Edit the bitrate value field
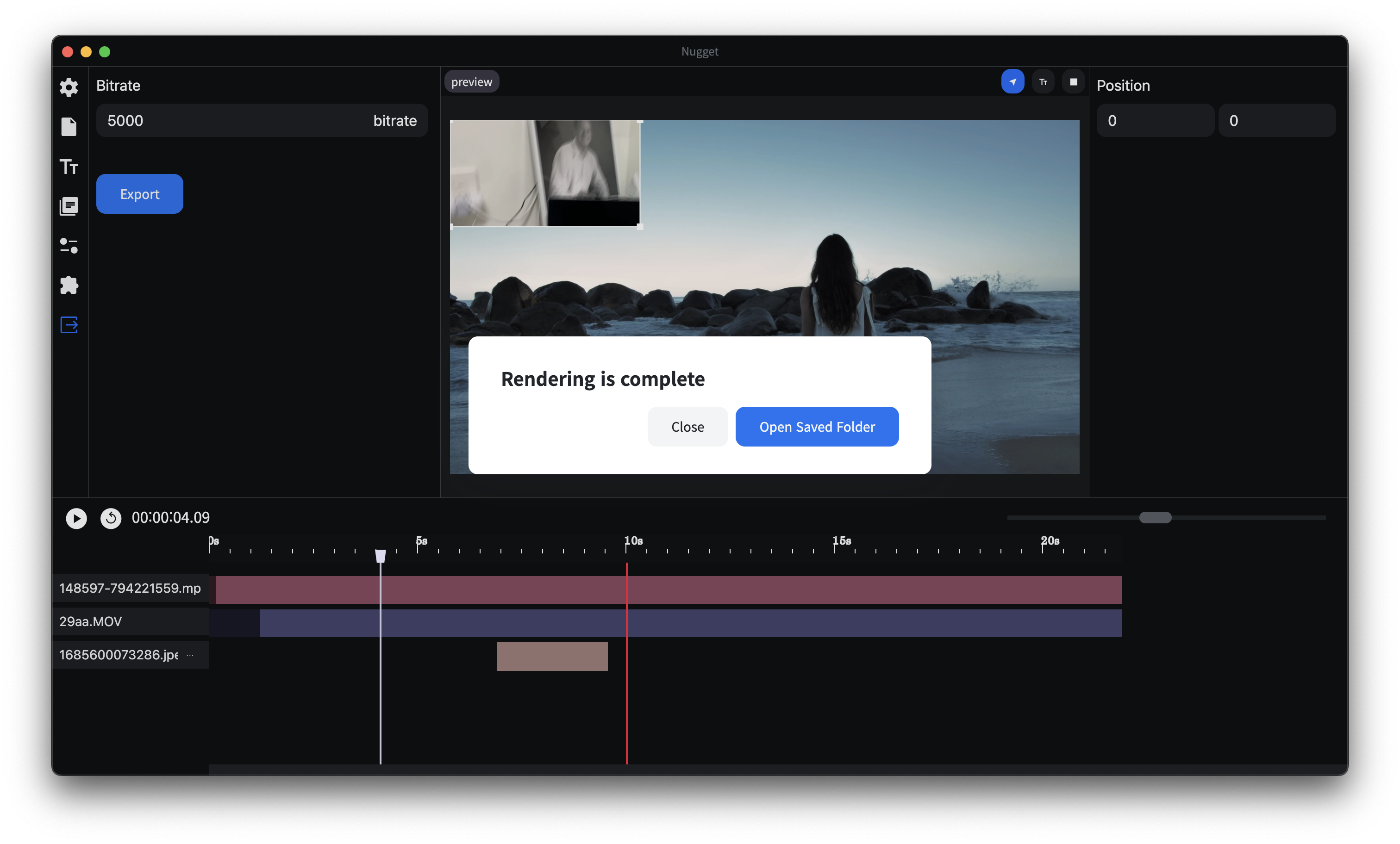This screenshot has width=1400, height=844. (x=262, y=120)
